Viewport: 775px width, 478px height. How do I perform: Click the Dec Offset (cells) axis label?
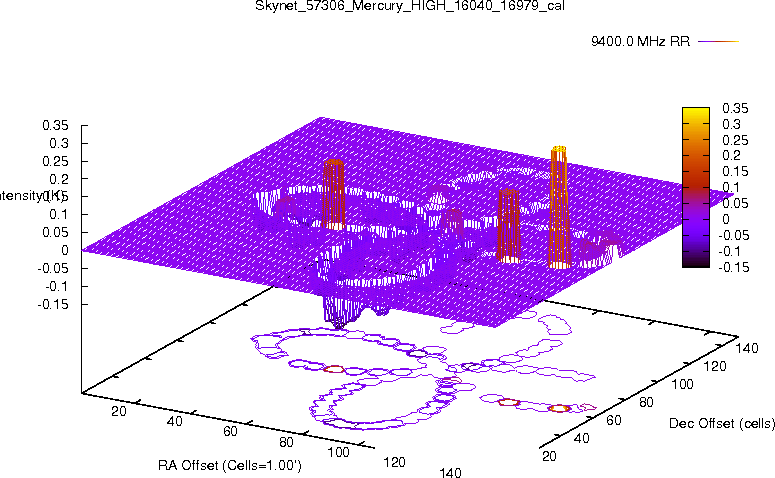(x=722, y=423)
